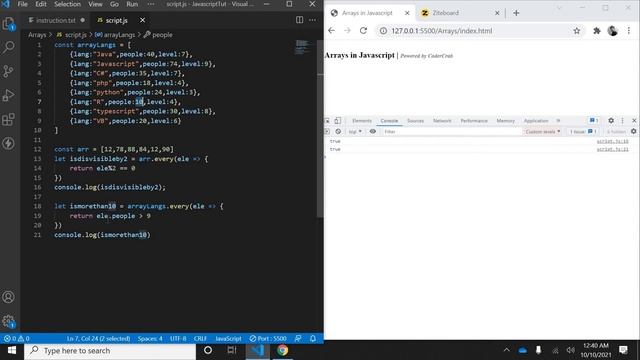
Task: Switch to the Elements DevTools tab
Action: tap(362, 121)
